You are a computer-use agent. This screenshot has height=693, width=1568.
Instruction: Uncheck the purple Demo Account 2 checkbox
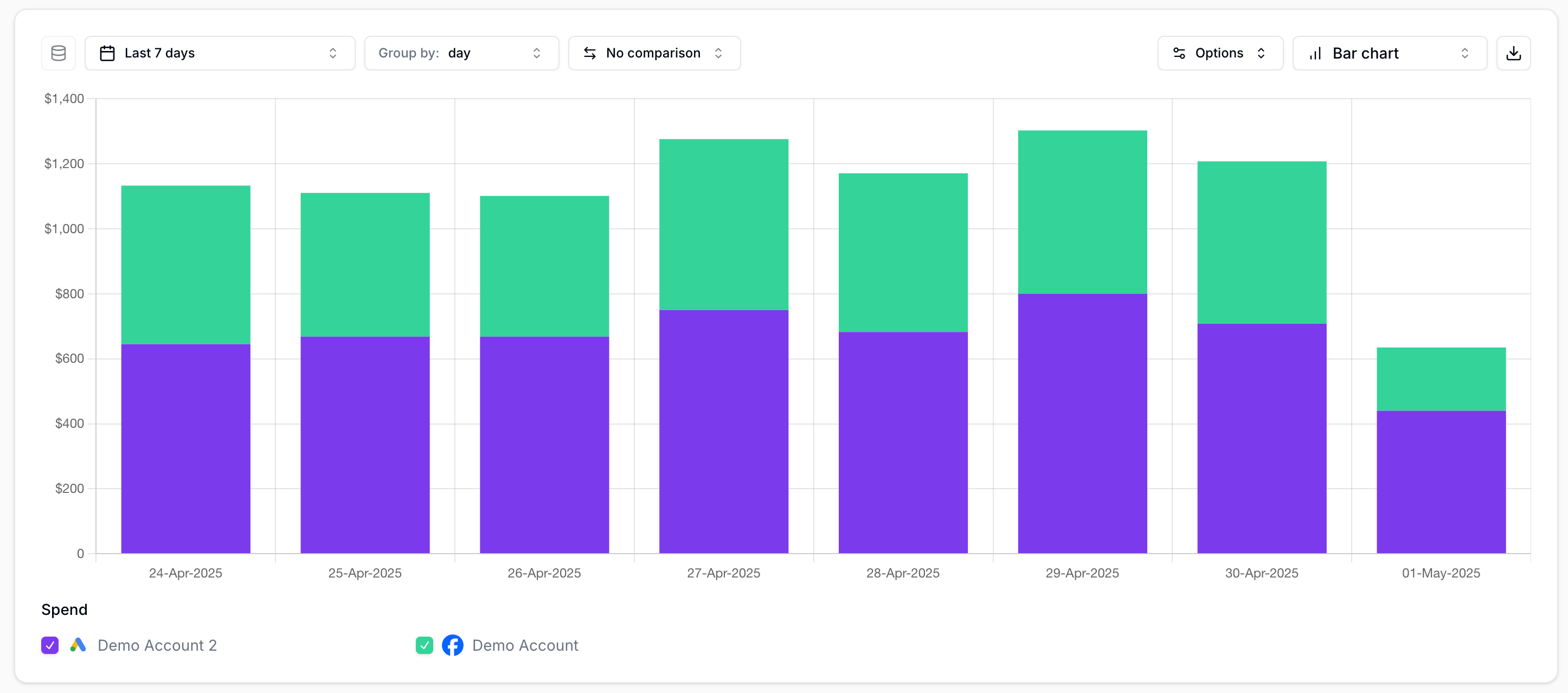coord(50,645)
